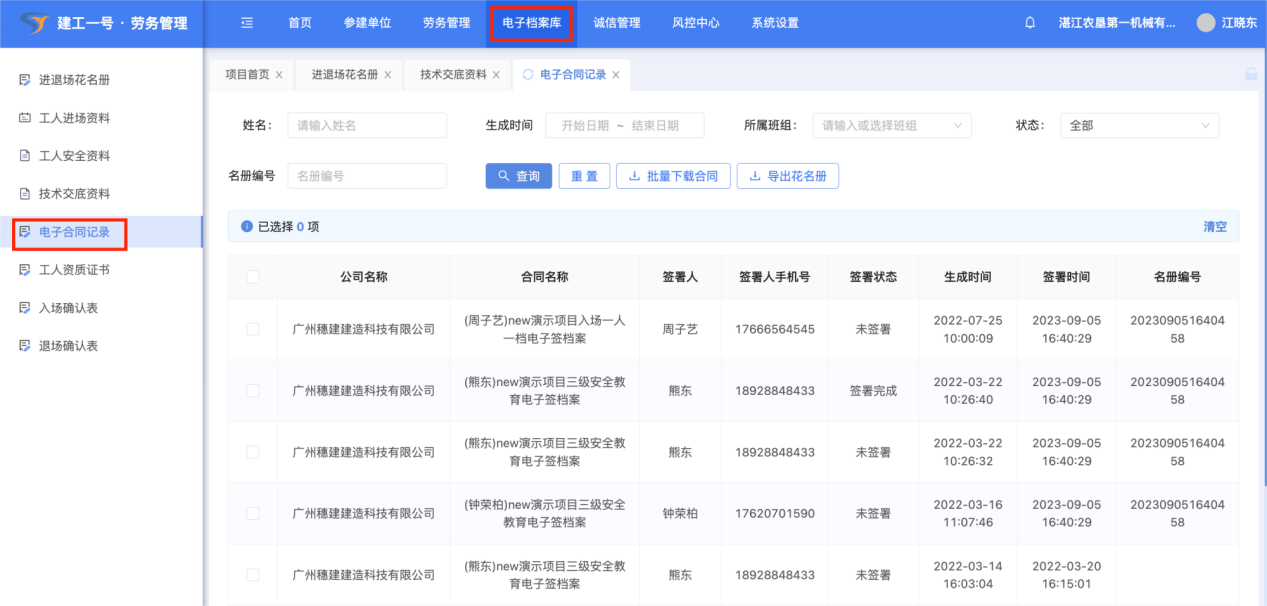Click the sidebar collapse menu icon
The width and height of the screenshot is (1267, 606).
coord(247,23)
